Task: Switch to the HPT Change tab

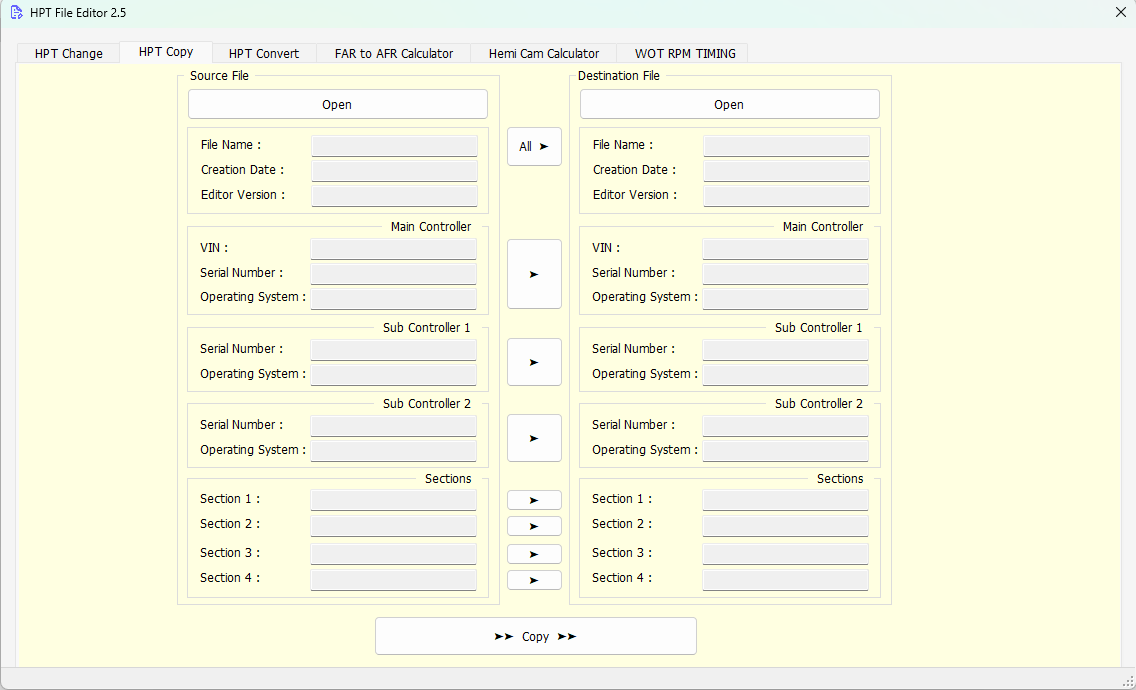Action: coord(68,54)
